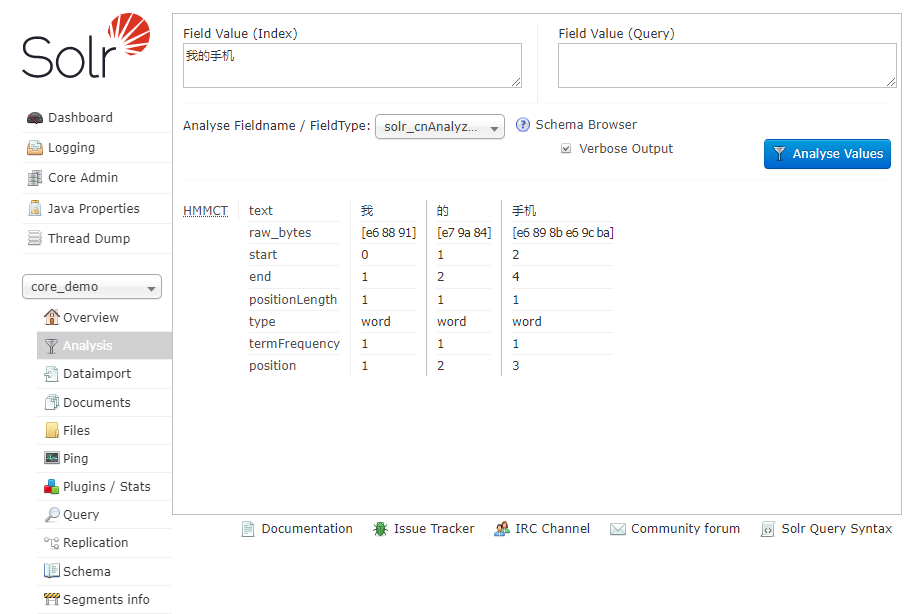917x614 pixels.
Task: Click the Overview house icon
Action: coord(51,317)
